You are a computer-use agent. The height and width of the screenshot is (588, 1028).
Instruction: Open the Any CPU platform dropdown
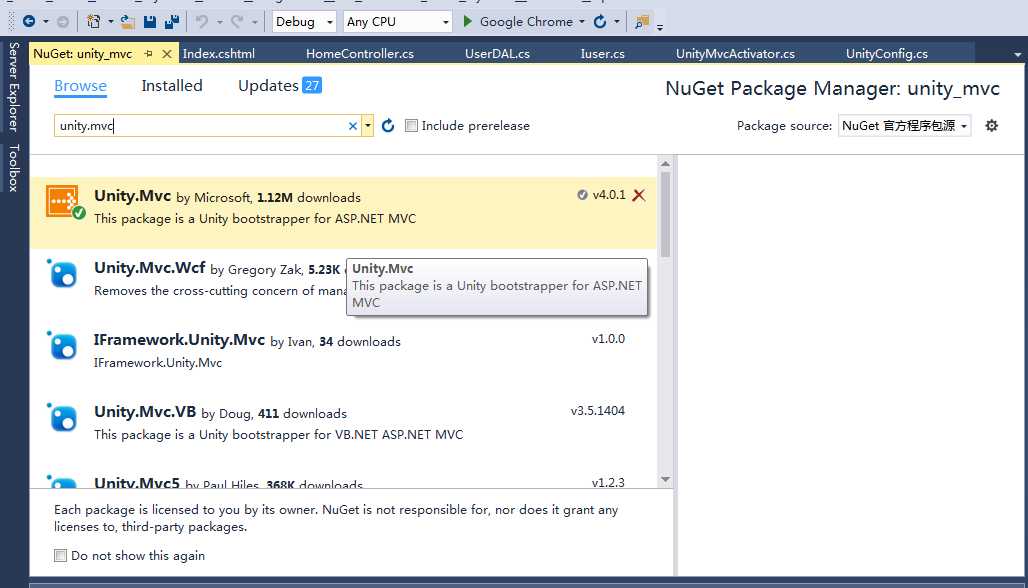click(x=398, y=22)
